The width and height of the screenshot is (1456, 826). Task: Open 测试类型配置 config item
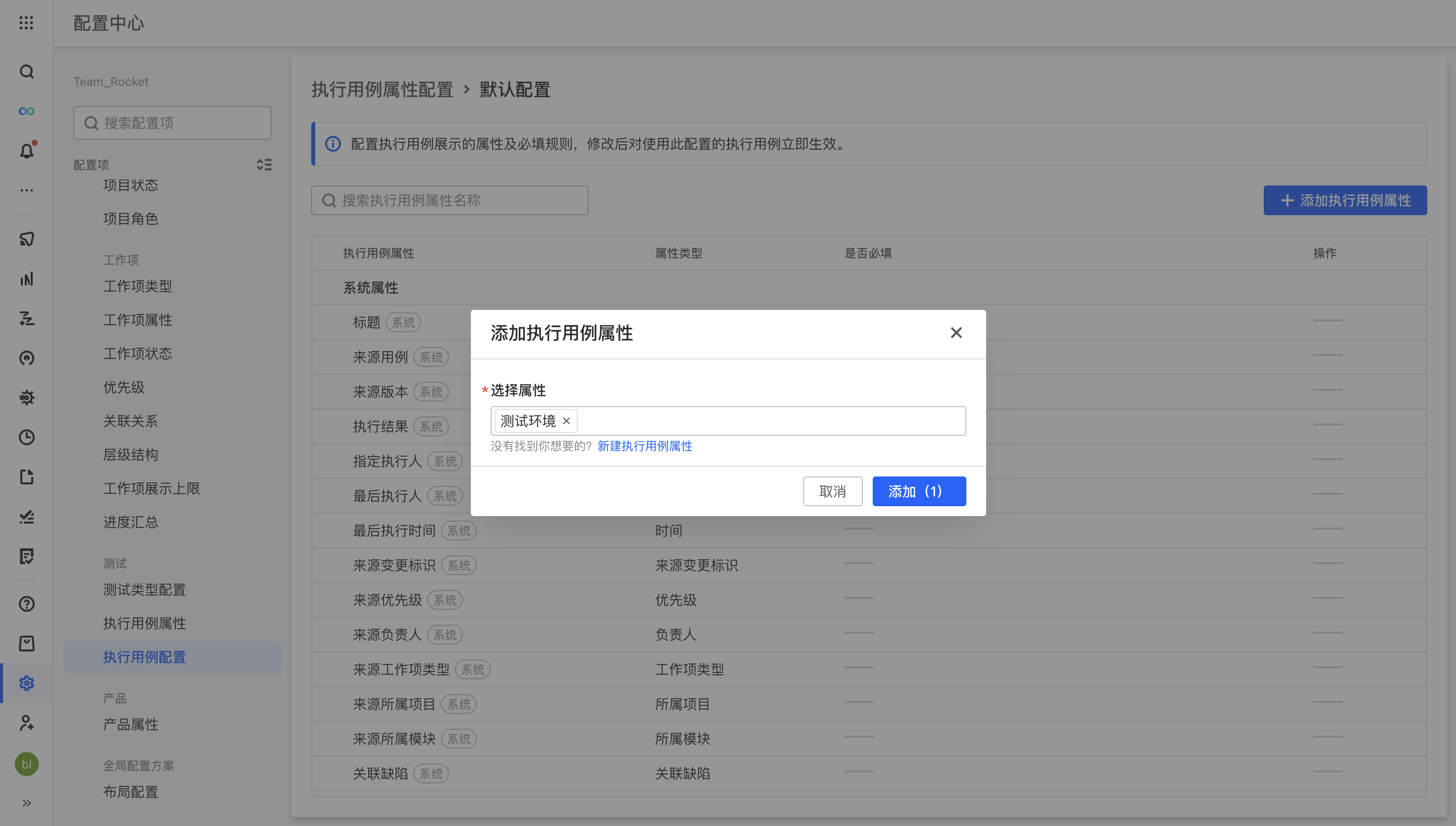144,590
